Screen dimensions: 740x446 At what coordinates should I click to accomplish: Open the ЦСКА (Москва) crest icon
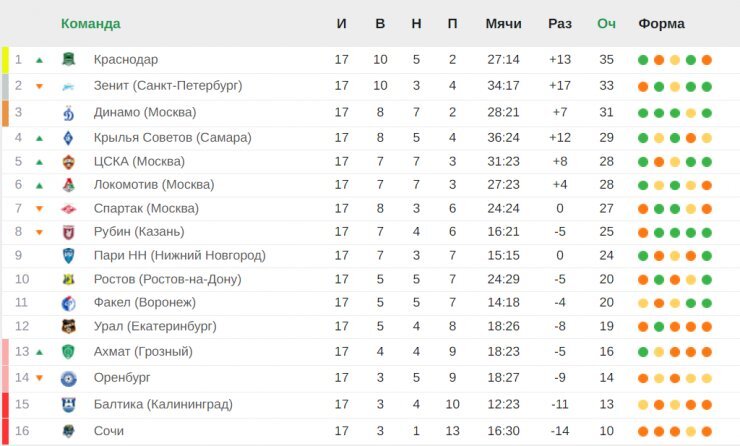click(x=69, y=162)
